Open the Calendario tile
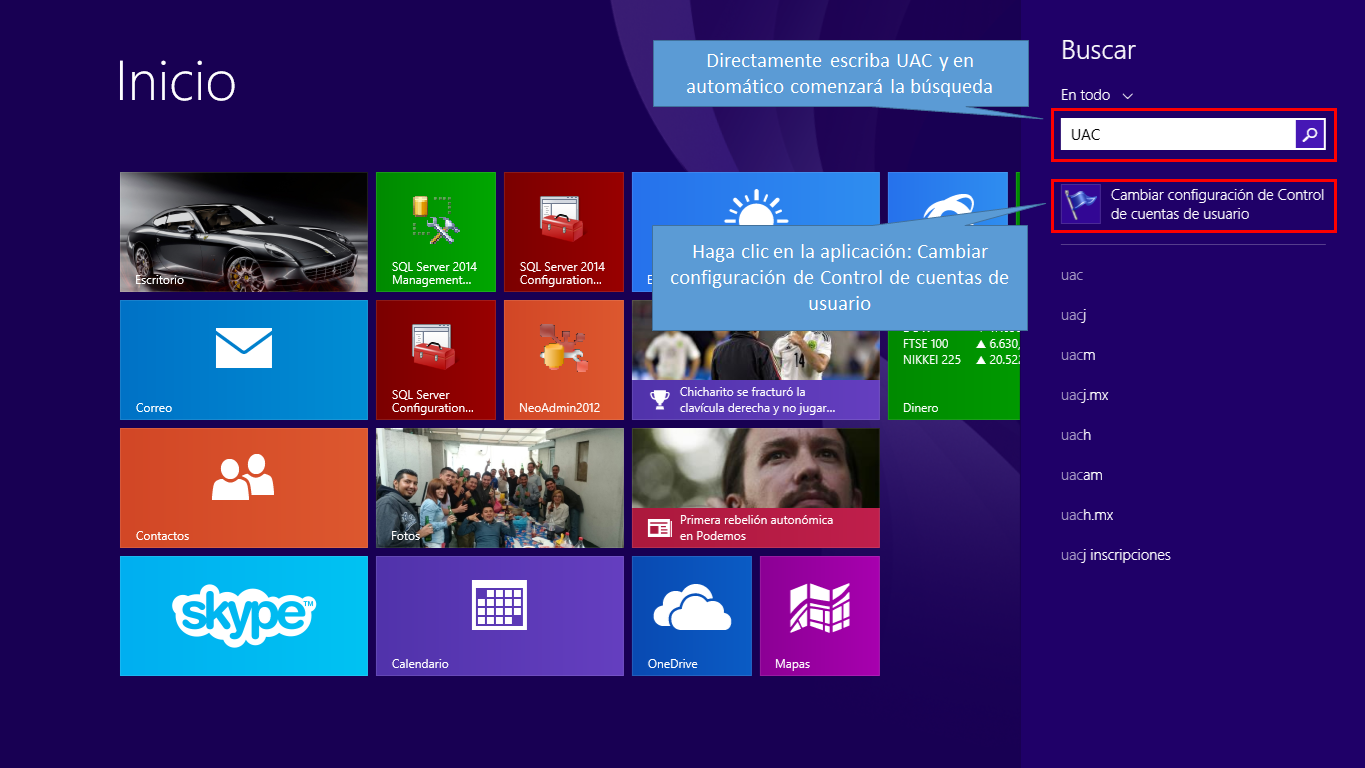 (500, 616)
